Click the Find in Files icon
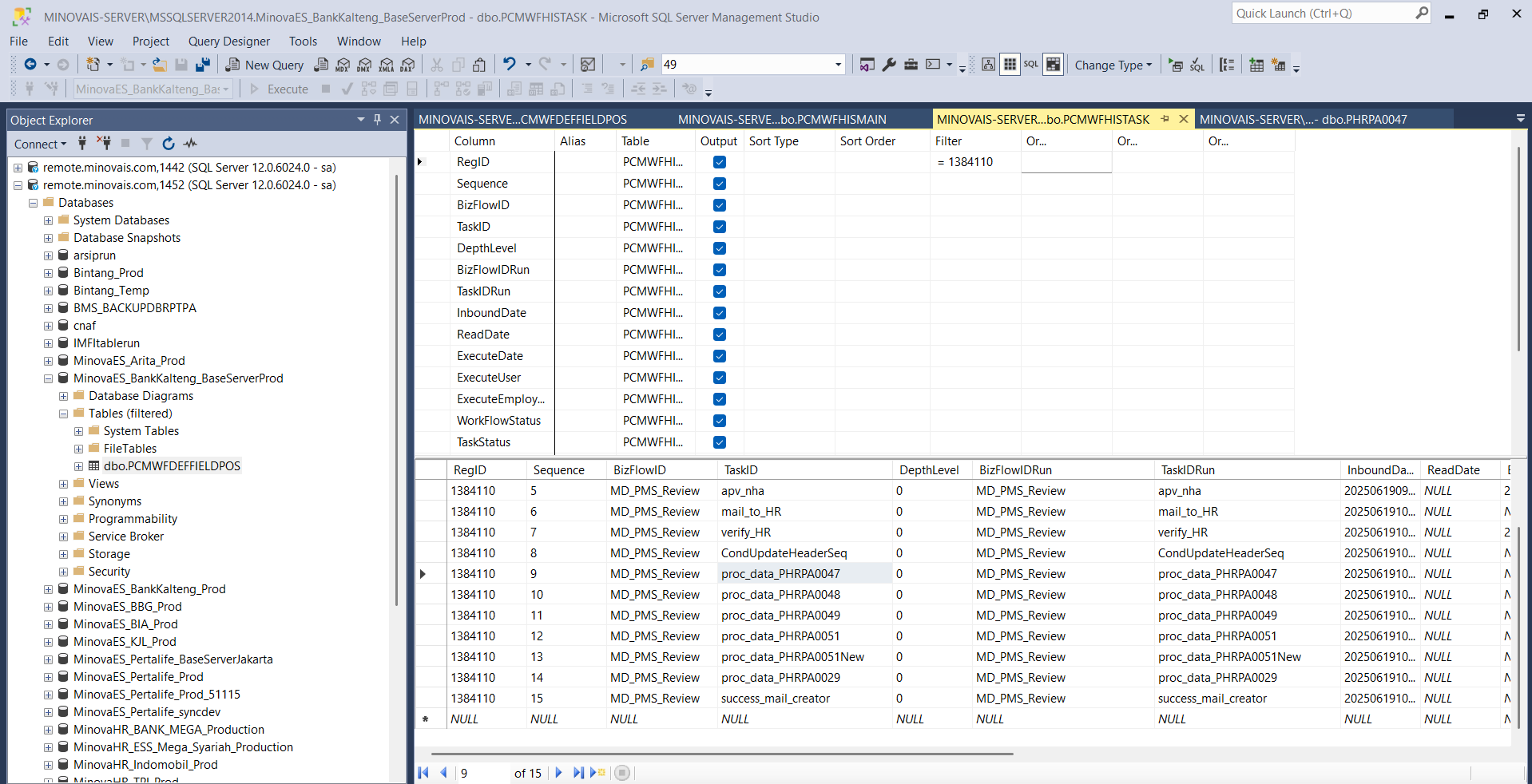This screenshot has width=1532, height=784. point(648,65)
